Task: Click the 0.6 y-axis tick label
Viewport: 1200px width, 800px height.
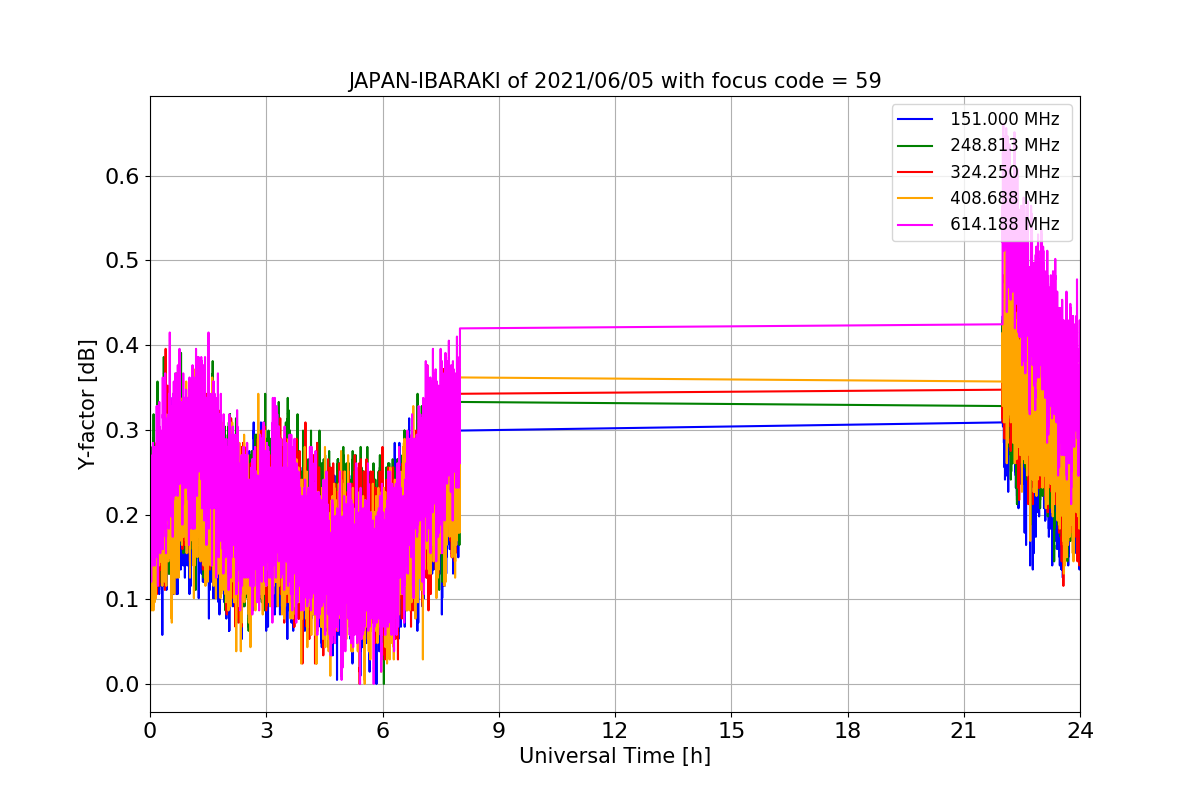Action: (123, 176)
